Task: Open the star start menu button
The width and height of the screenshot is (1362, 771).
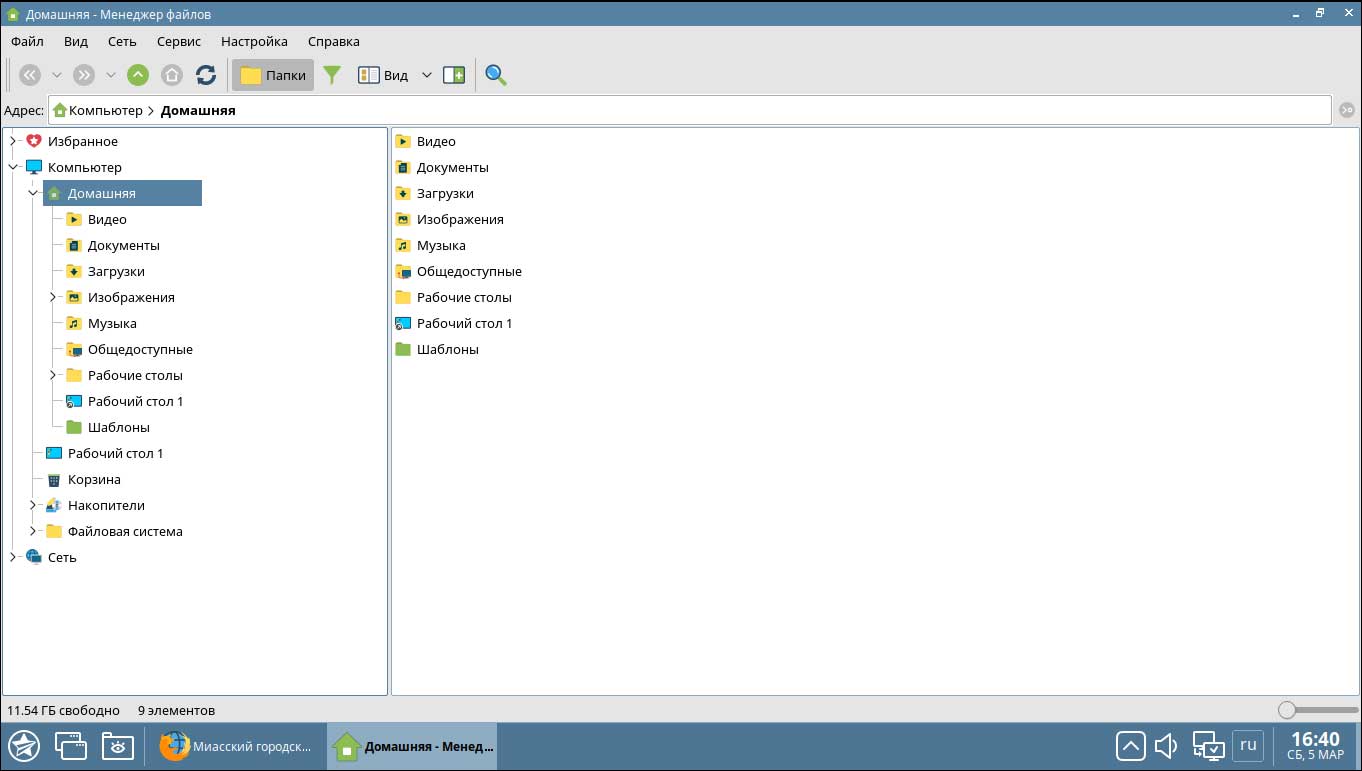Action: coord(24,745)
